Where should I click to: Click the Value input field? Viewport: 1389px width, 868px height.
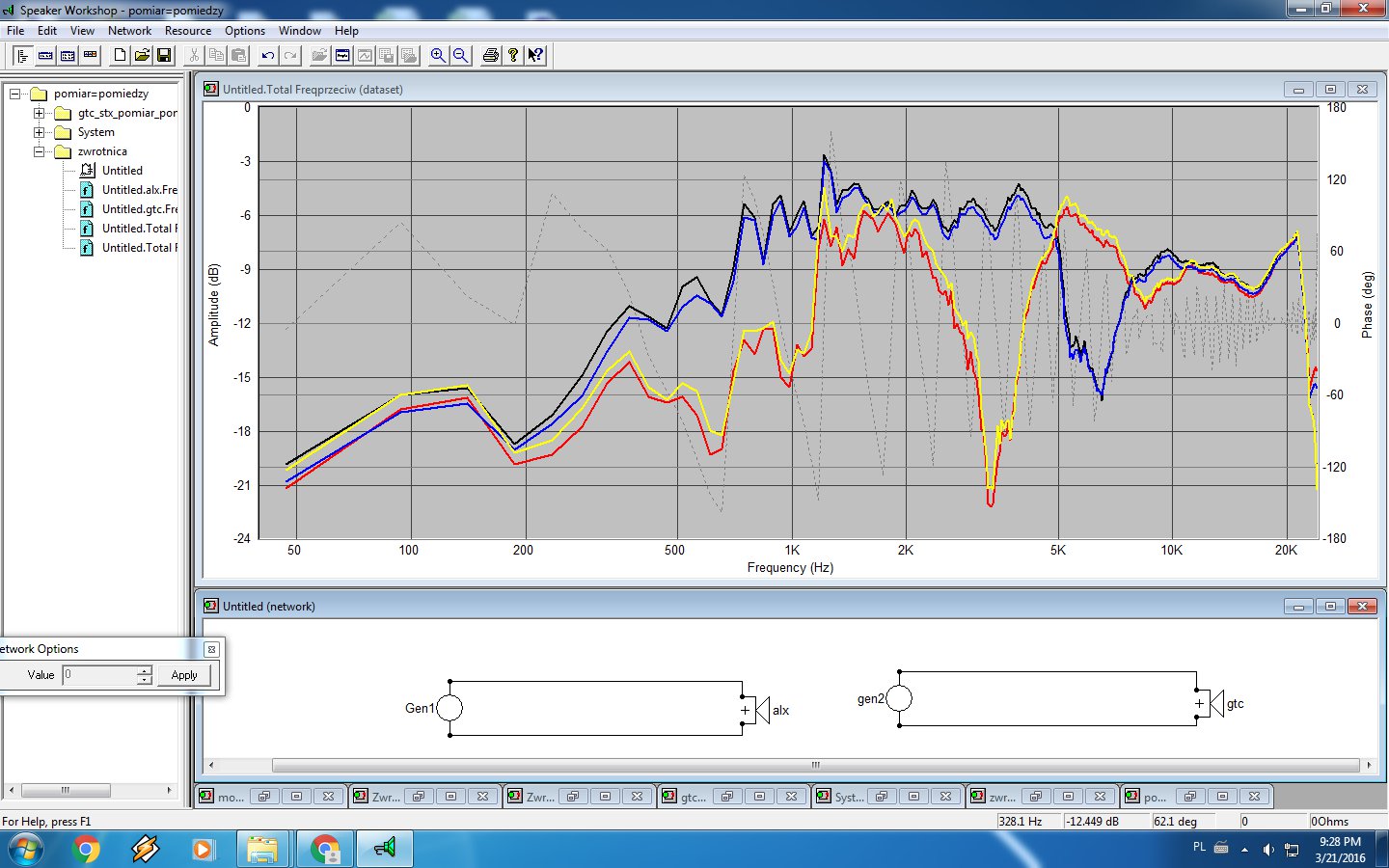[x=100, y=675]
